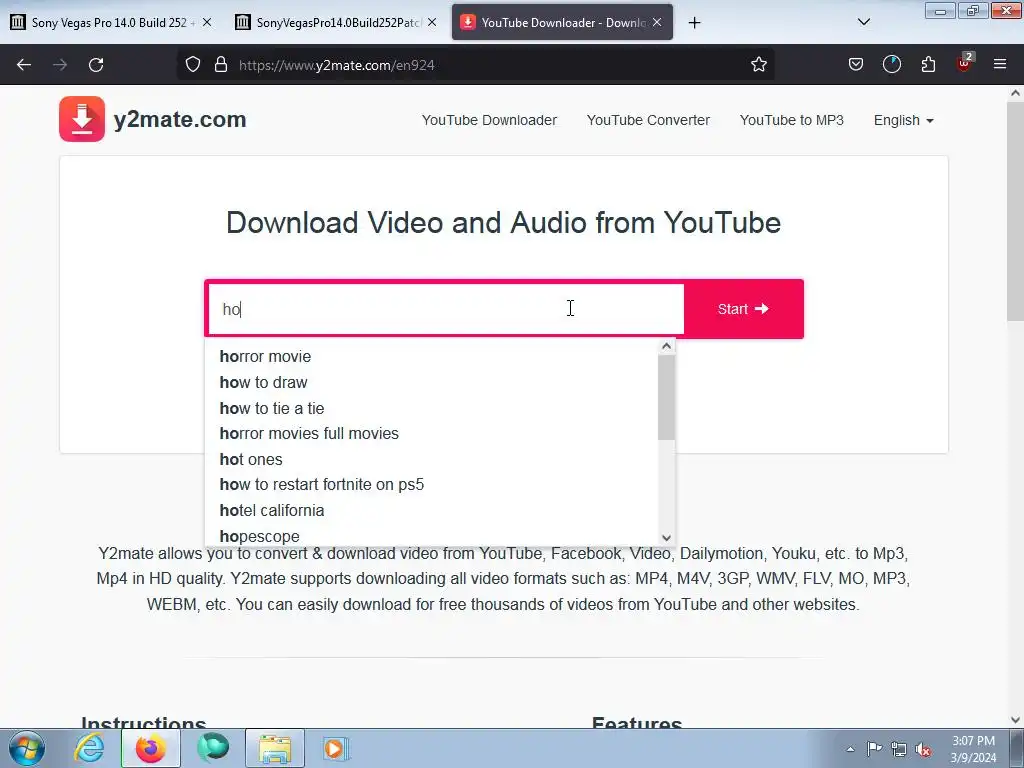Click the uBlock extension icon with badge
The image size is (1024, 768).
click(x=965, y=63)
